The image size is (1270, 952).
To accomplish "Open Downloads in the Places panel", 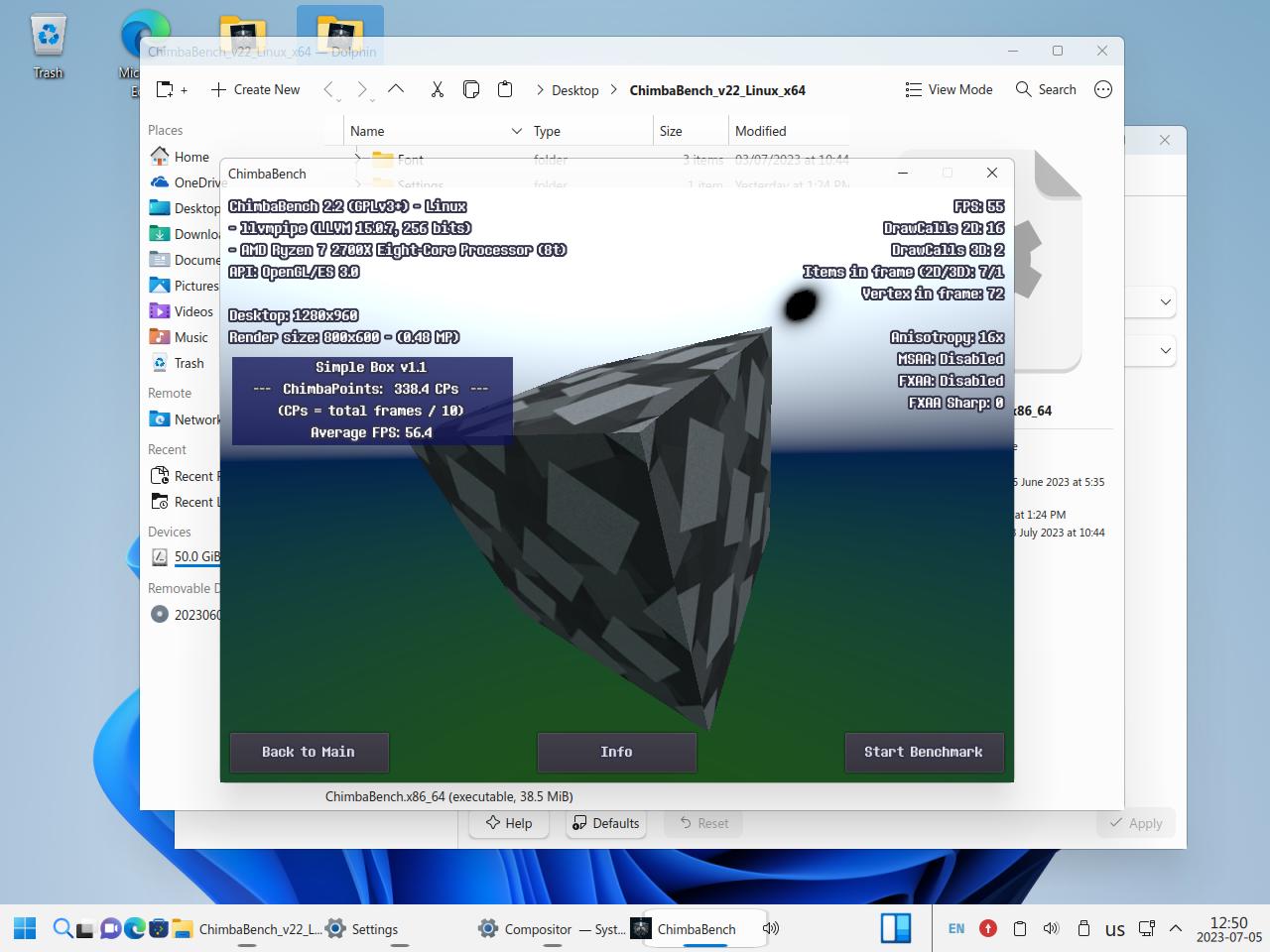I will (x=184, y=234).
